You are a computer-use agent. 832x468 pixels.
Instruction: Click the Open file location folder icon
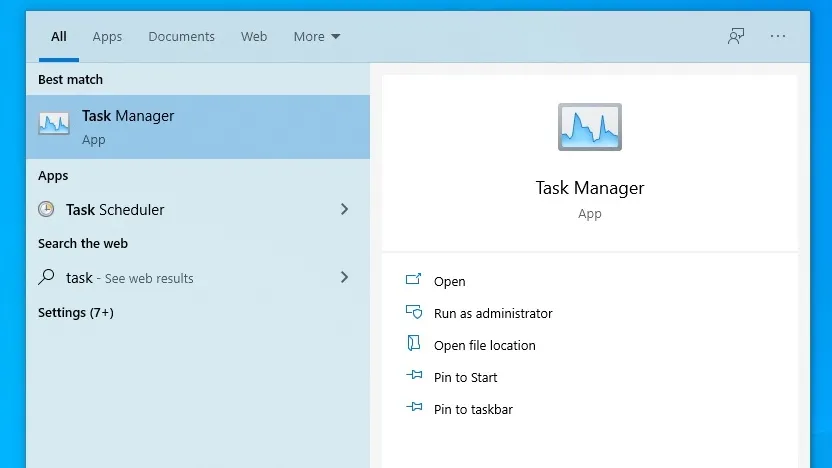point(414,343)
